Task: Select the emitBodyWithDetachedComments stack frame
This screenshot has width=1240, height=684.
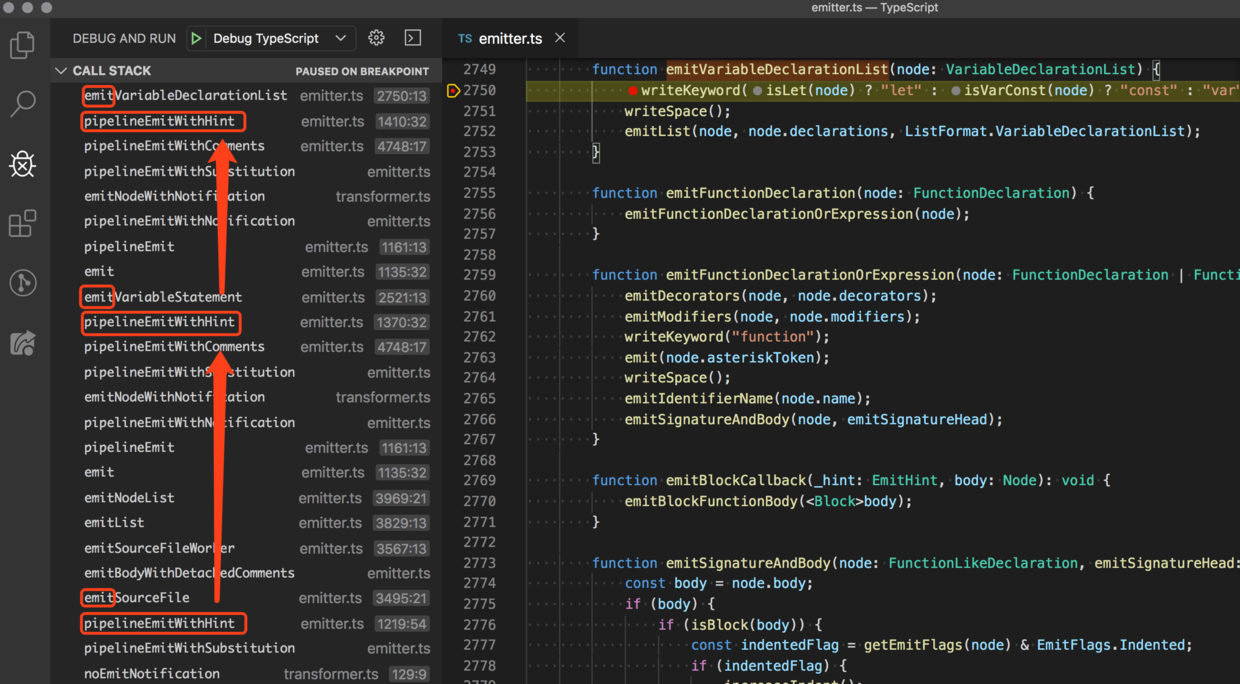Action: click(248, 573)
